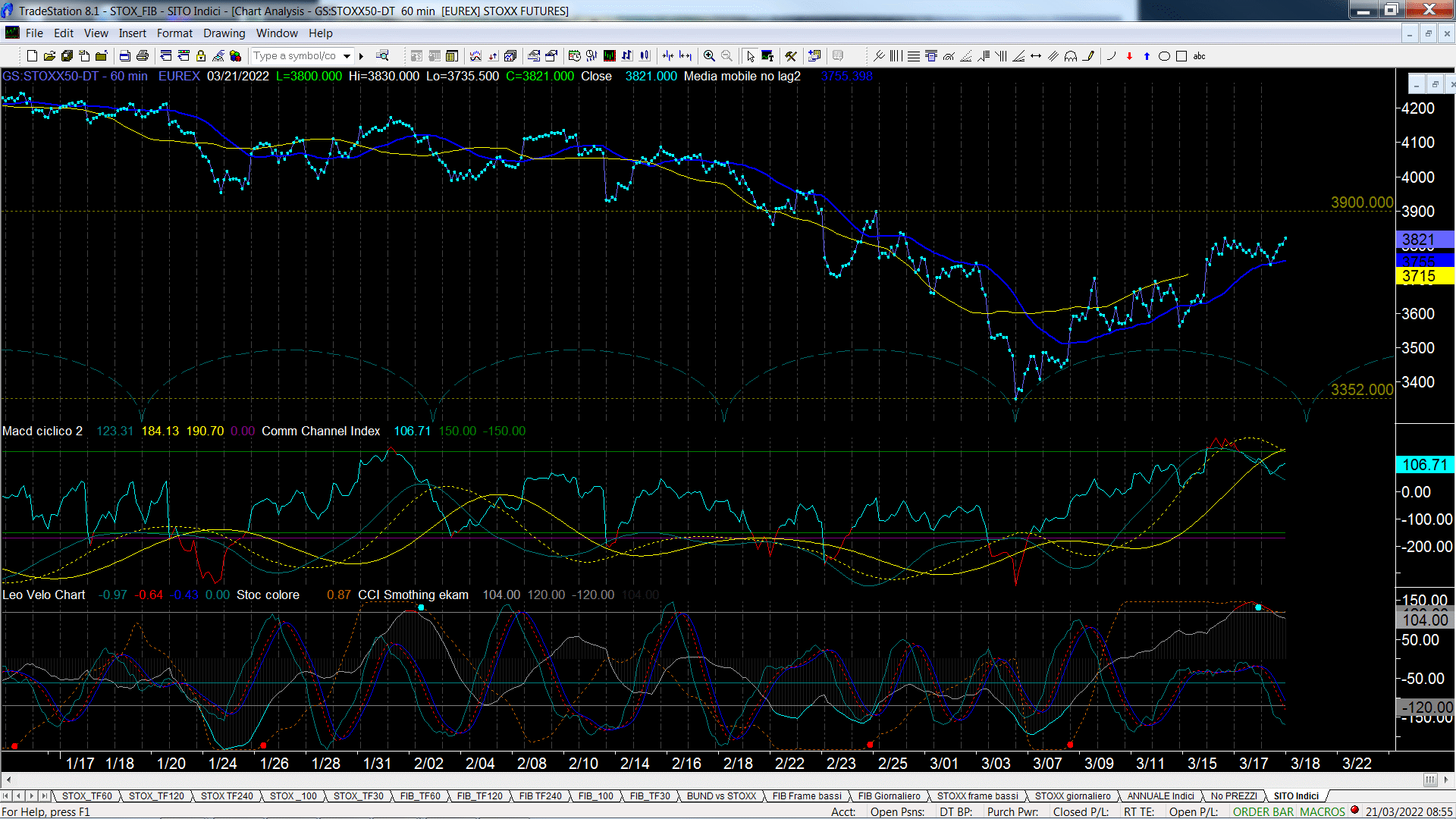Switch to the No PREZZI tab
Image resolution: width=1456 pixels, height=819 pixels.
1234,795
